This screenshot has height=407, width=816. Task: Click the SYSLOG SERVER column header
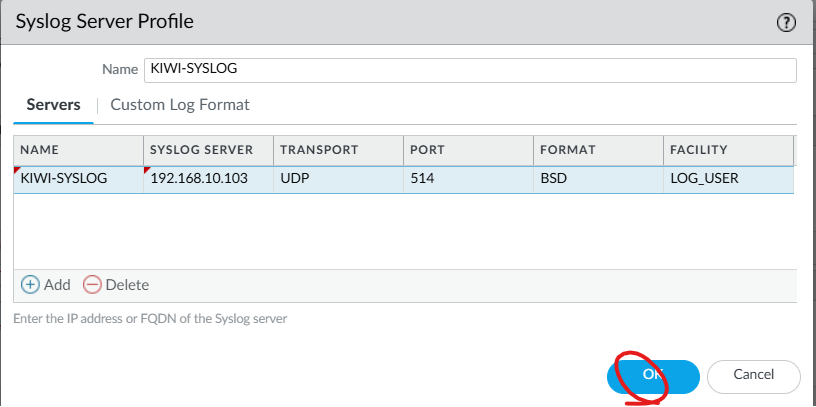pyautogui.click(x=209, y=150)
